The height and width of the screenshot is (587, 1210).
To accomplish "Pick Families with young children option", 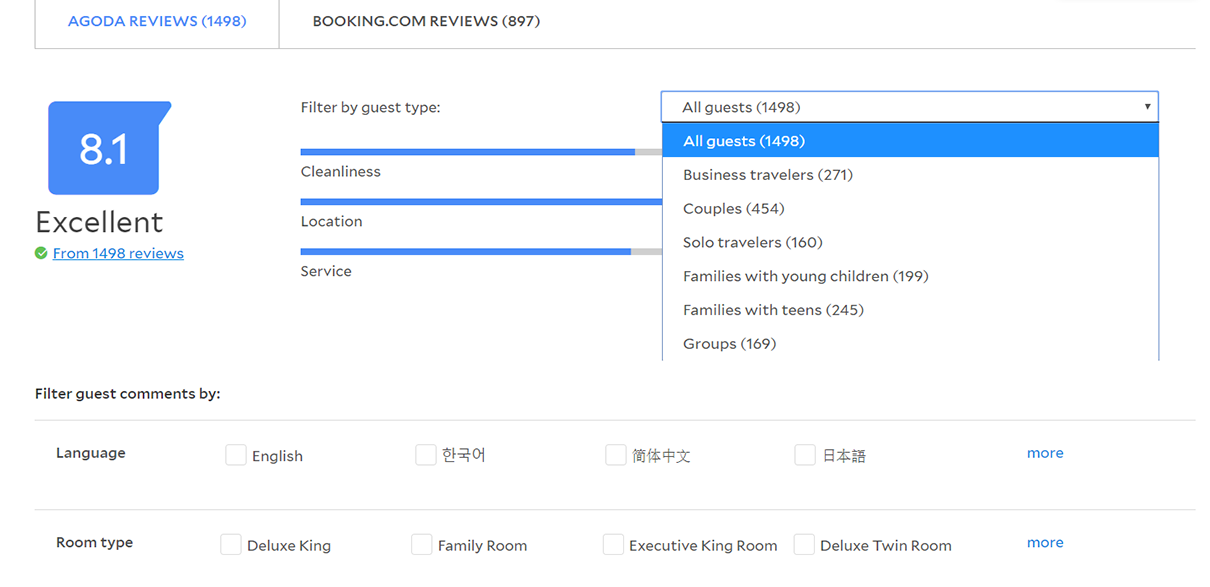I will click(806, 276).
